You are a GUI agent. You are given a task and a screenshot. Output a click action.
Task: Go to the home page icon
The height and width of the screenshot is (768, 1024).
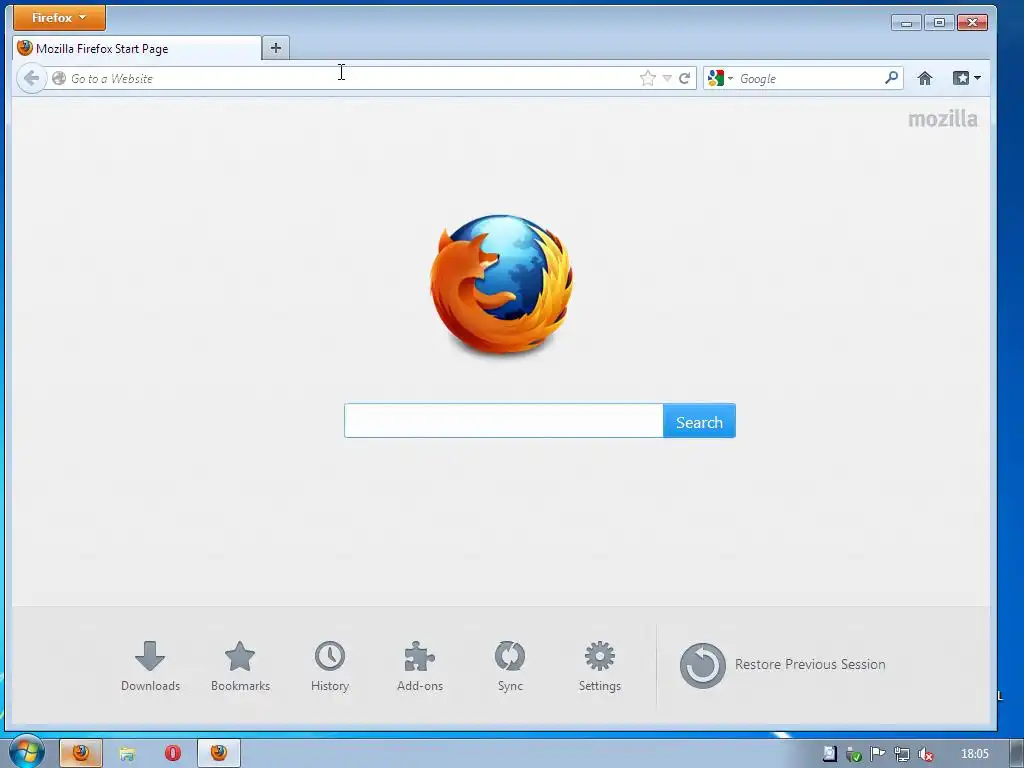click(925, 78)
